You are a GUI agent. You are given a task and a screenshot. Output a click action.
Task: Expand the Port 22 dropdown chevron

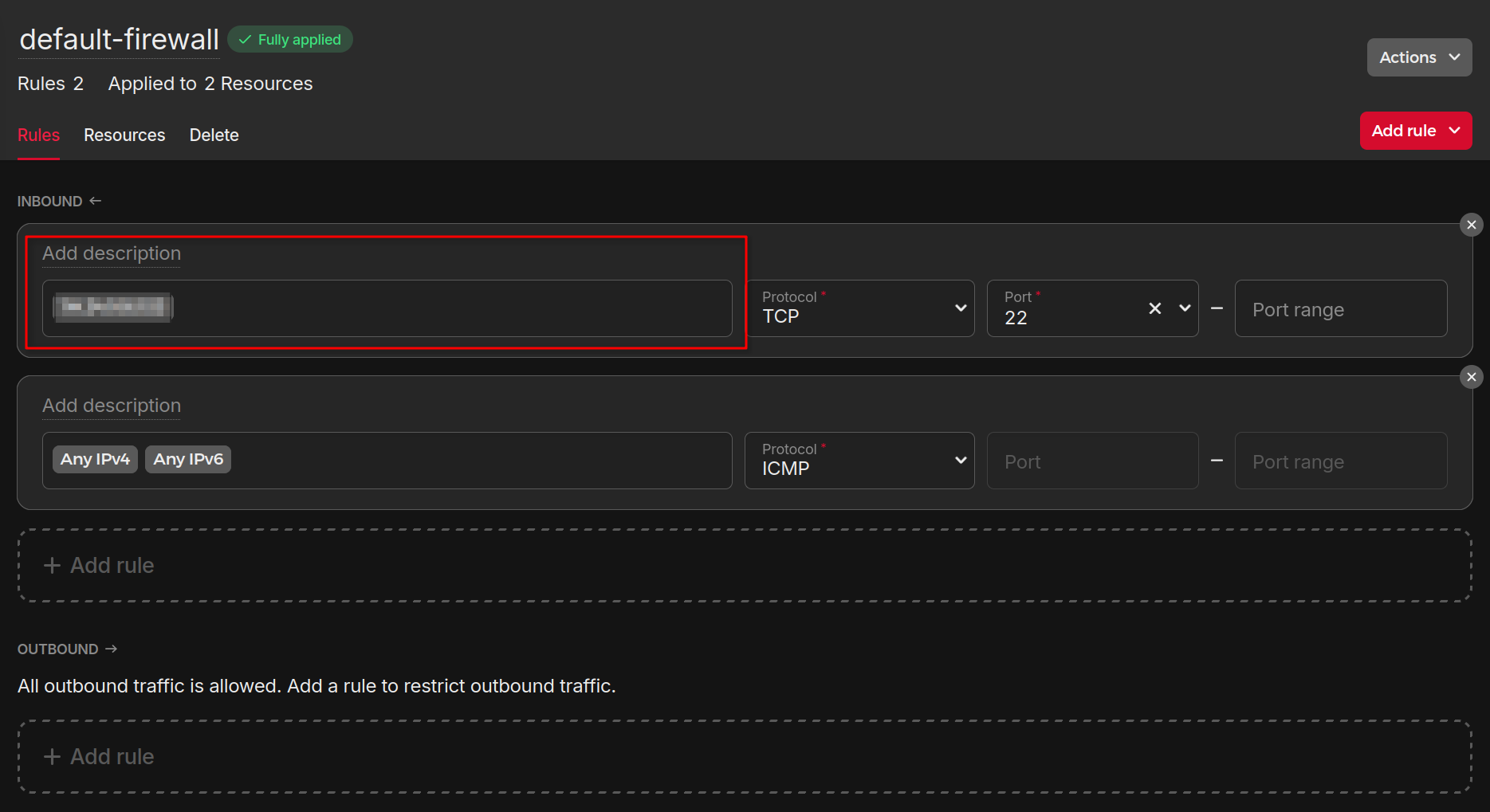1185,308
